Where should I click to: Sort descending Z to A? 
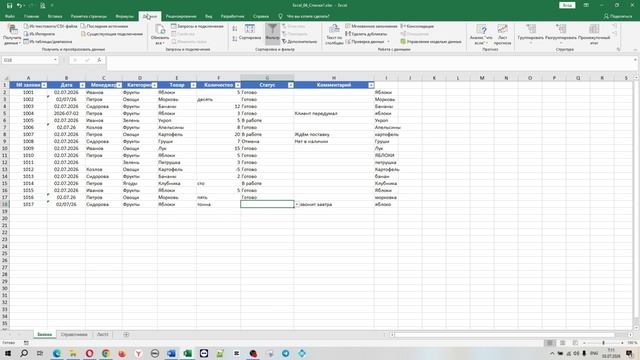point(235,39)
